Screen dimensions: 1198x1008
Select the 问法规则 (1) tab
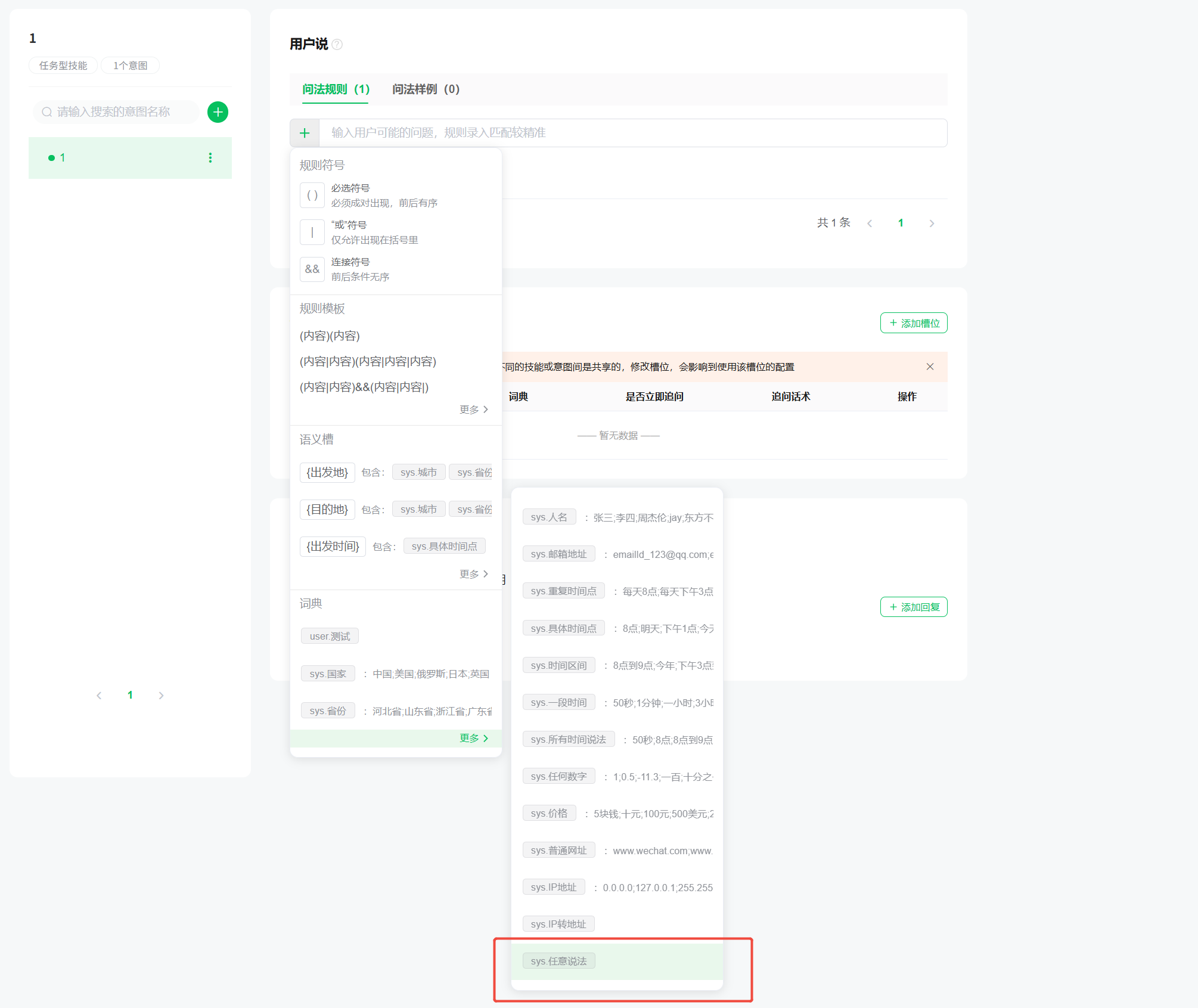[x=336, y=89]
